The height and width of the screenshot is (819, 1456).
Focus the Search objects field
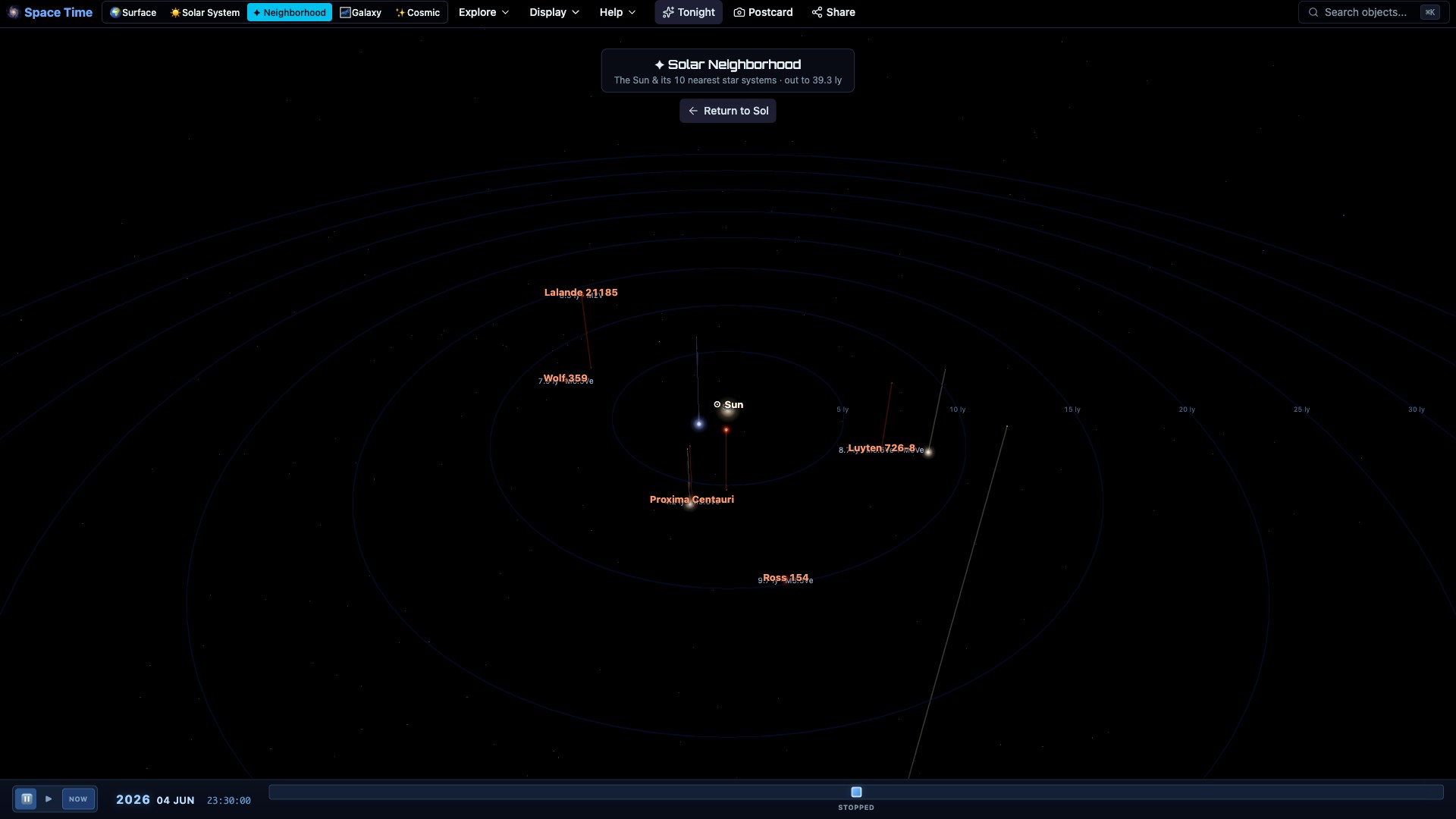(1373, 12)
